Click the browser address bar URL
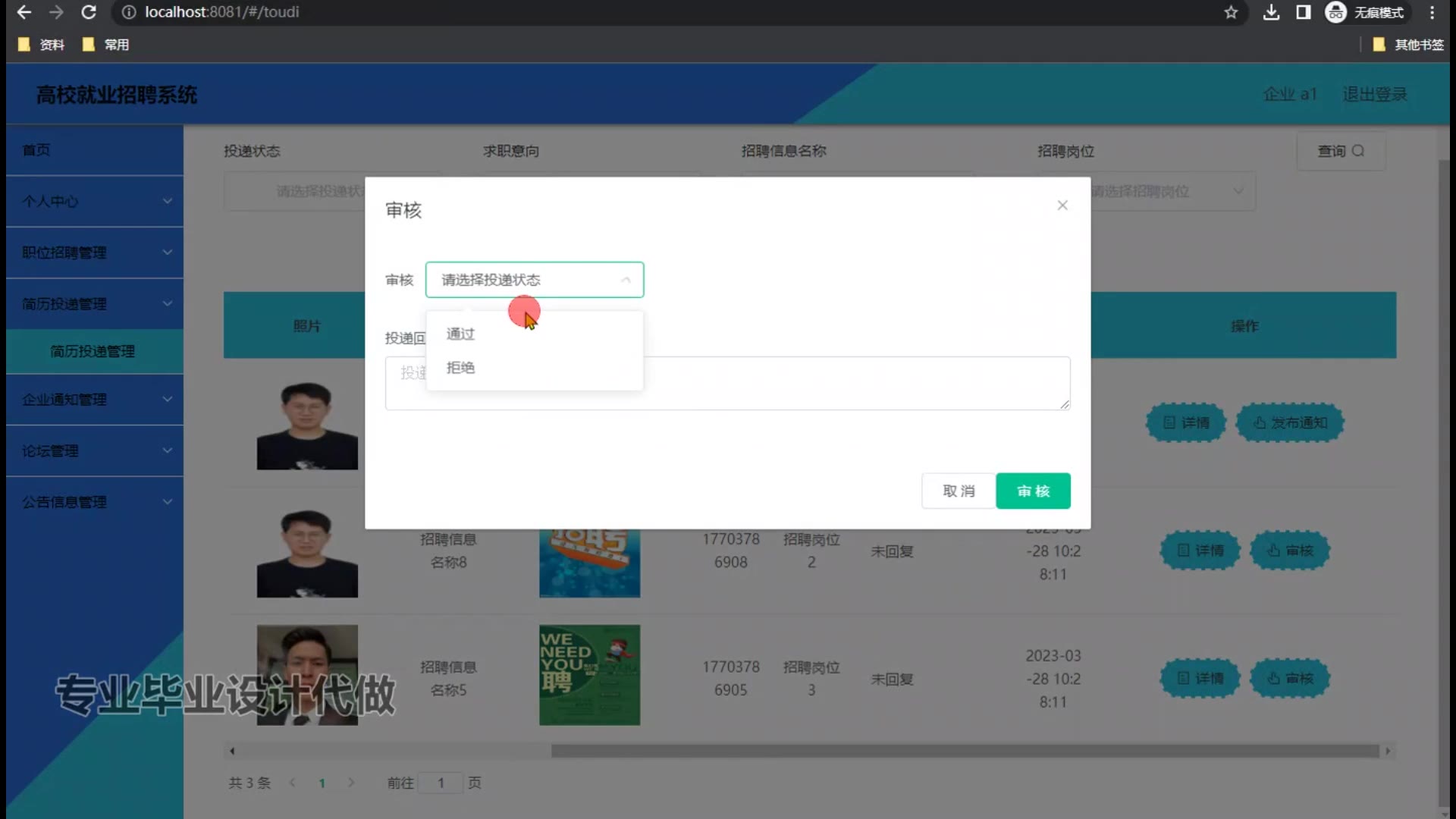Viewport: 1456px width, 819px height. 222,12
